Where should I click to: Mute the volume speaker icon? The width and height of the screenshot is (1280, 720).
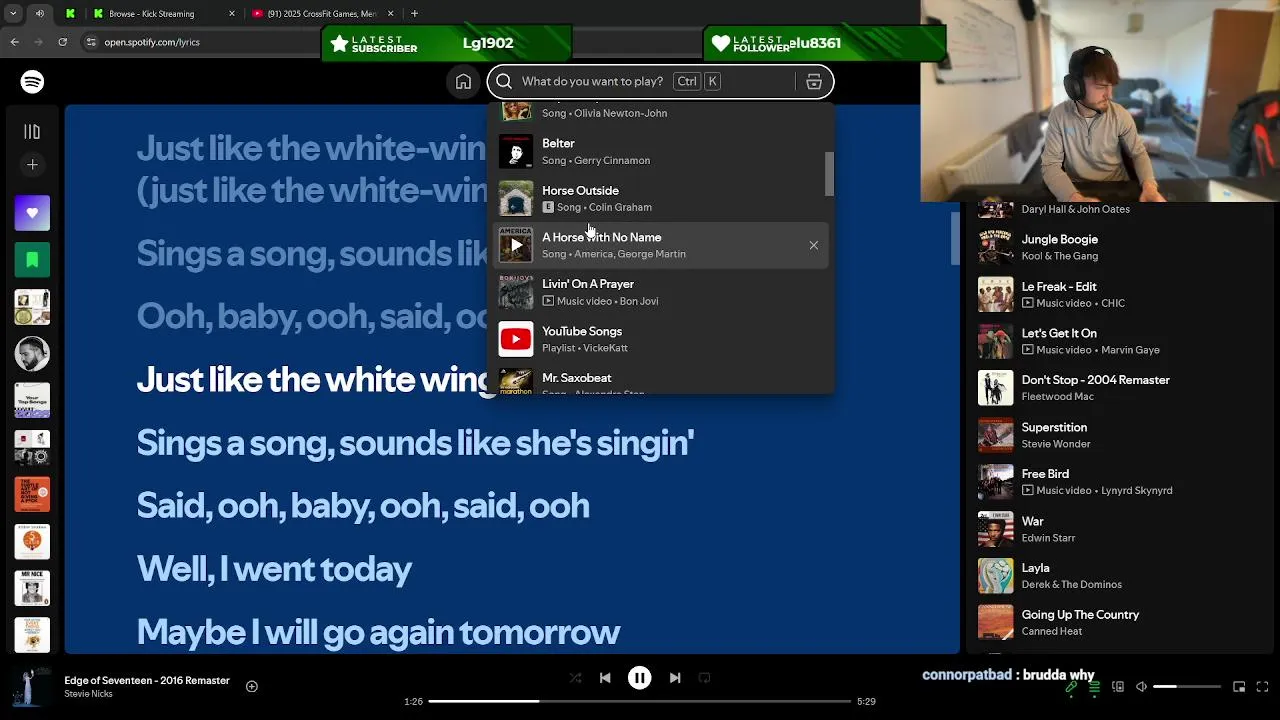pyautogui.click(x=1141, y=687)
